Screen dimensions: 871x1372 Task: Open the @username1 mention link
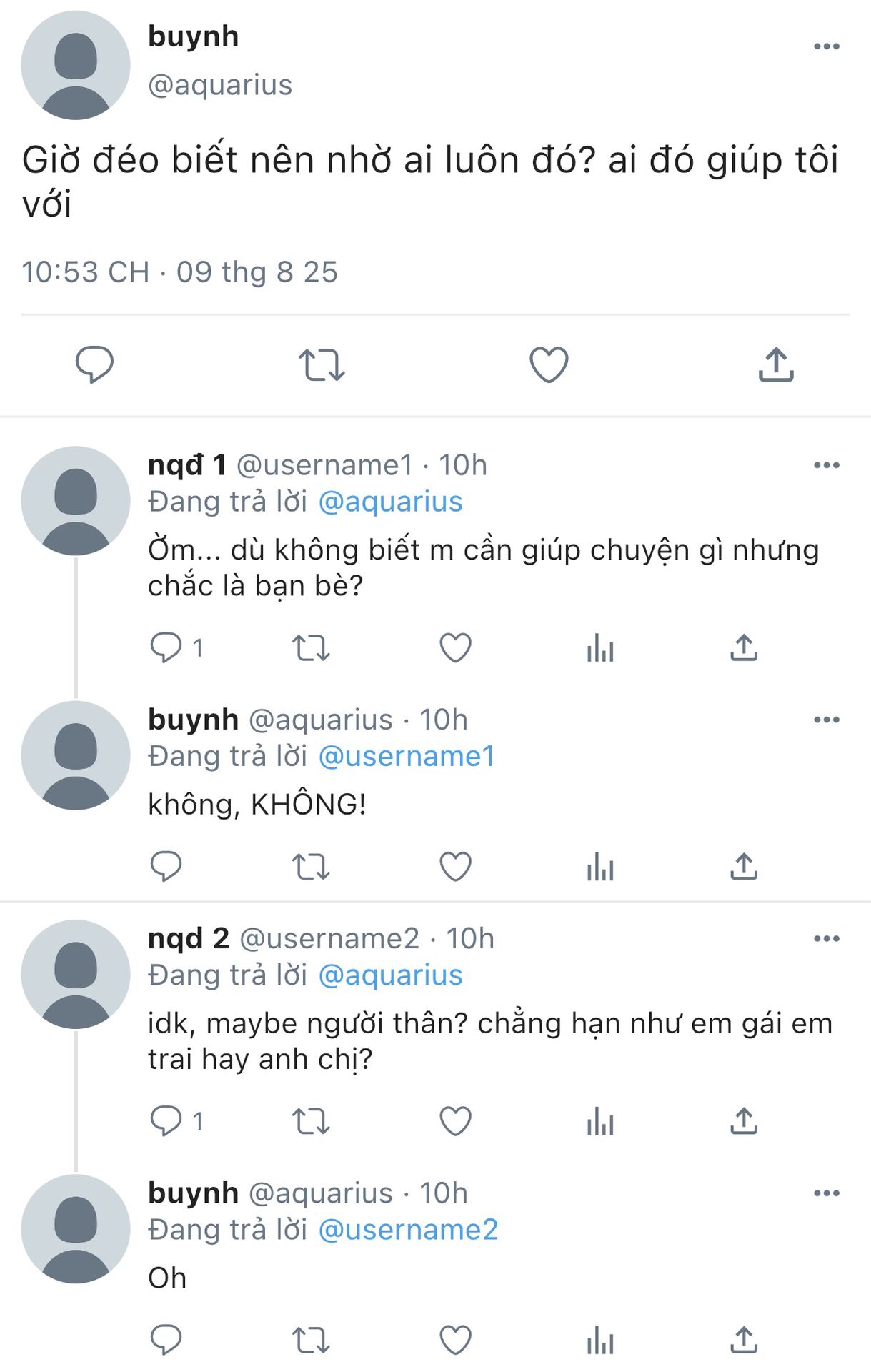(x=407, y=756)
